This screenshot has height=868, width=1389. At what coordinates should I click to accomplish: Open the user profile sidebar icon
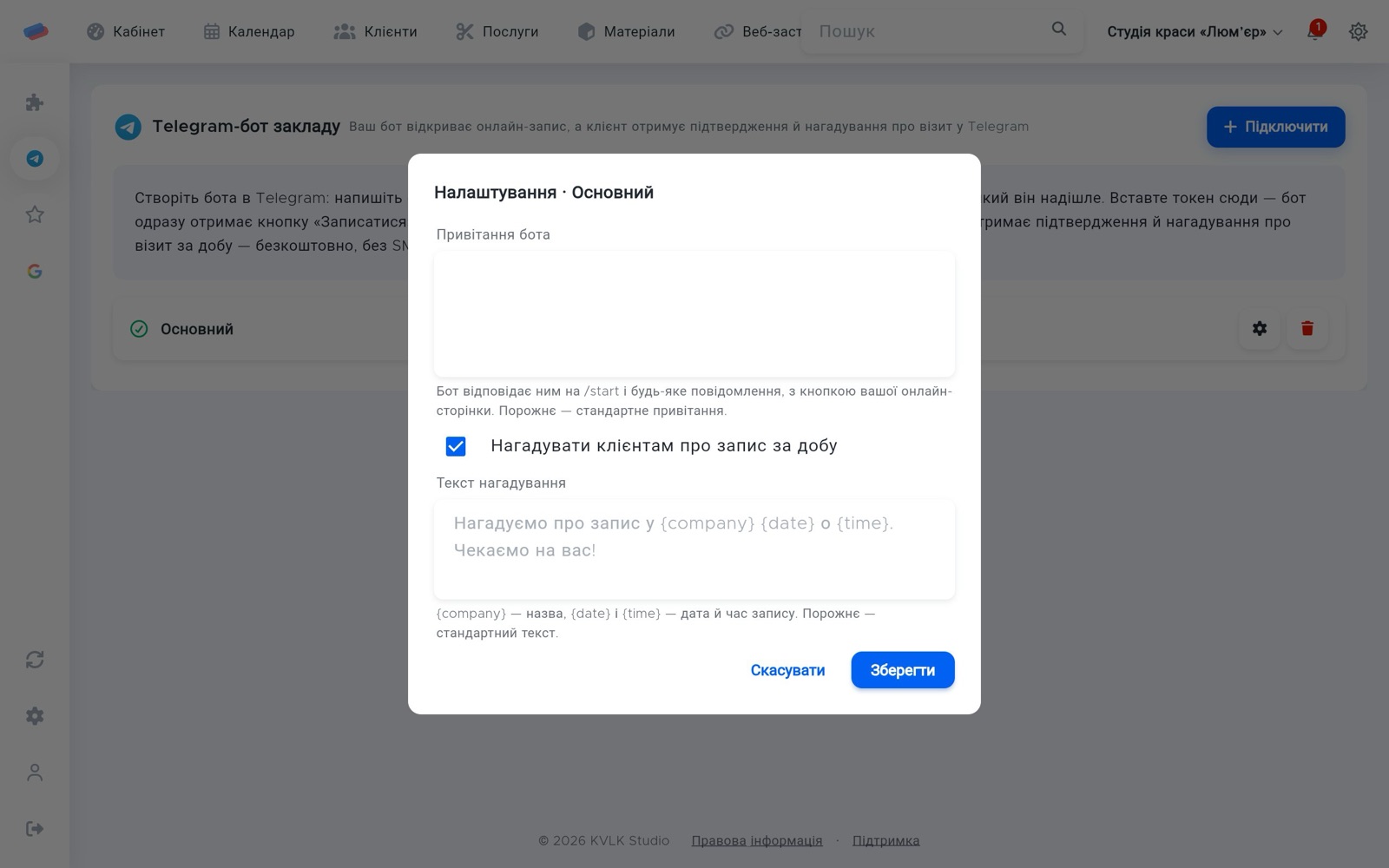click(35, 773)
